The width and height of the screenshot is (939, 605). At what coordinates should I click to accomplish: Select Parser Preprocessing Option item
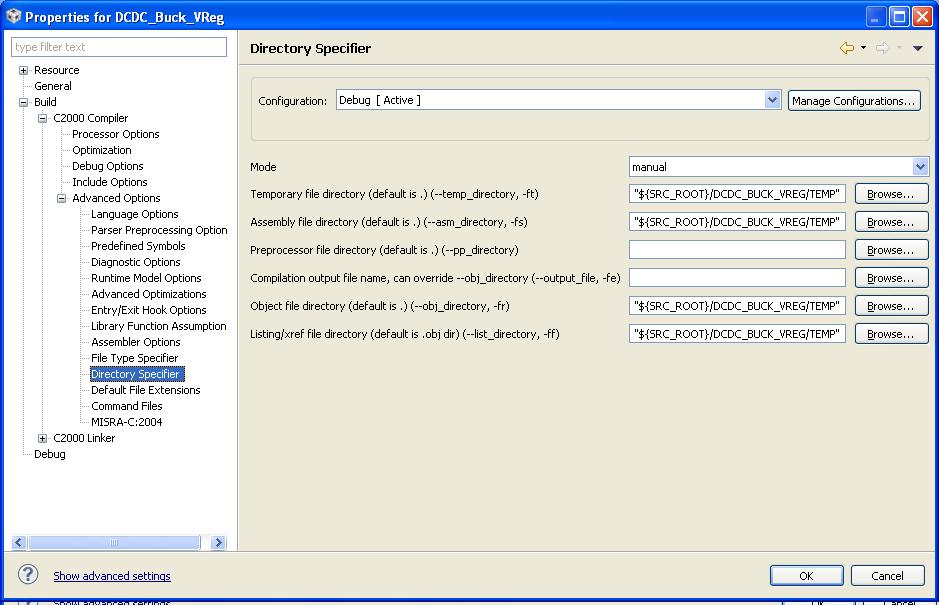pyautogui.click(x=159, y=230)
